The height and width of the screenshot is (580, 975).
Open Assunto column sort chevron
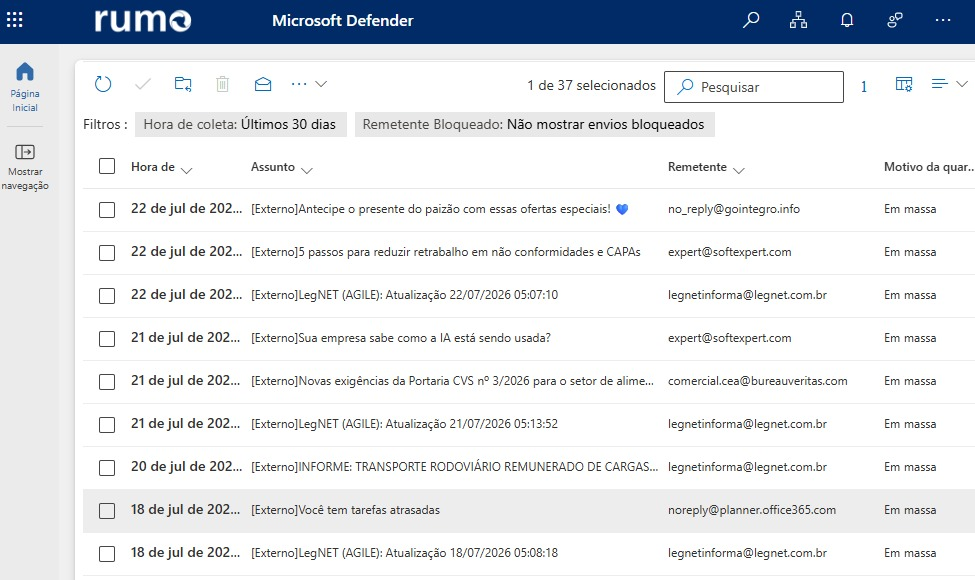pyautogui.click(x=307, y=170)
